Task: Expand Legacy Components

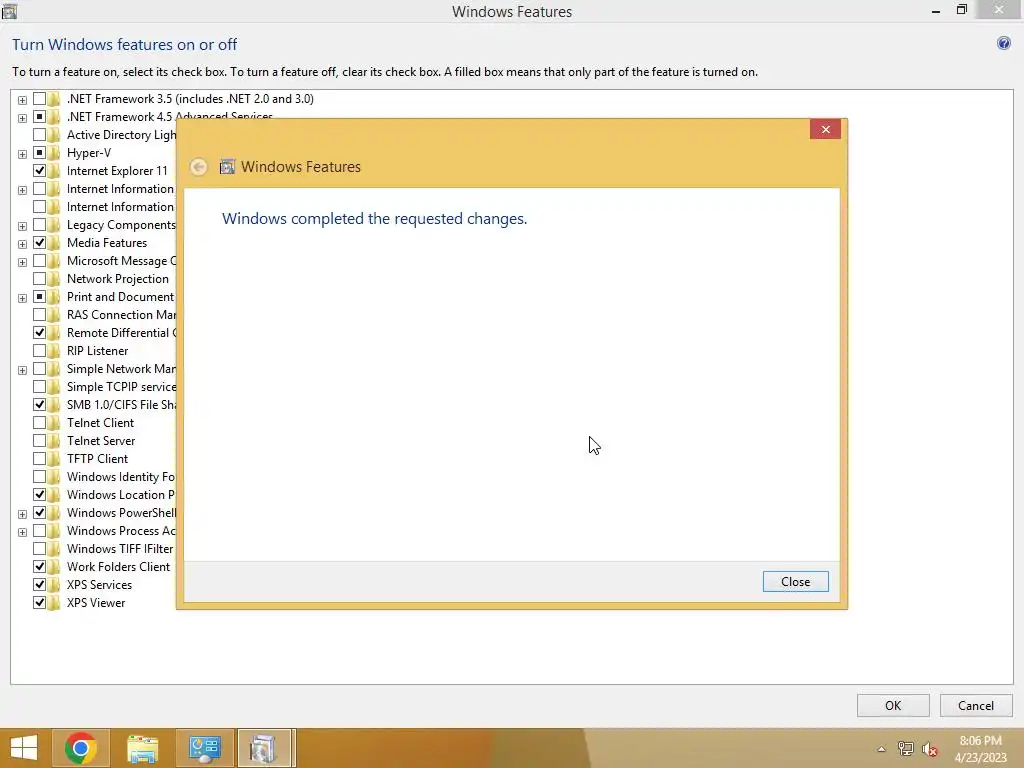Action: tap(22, 226)
